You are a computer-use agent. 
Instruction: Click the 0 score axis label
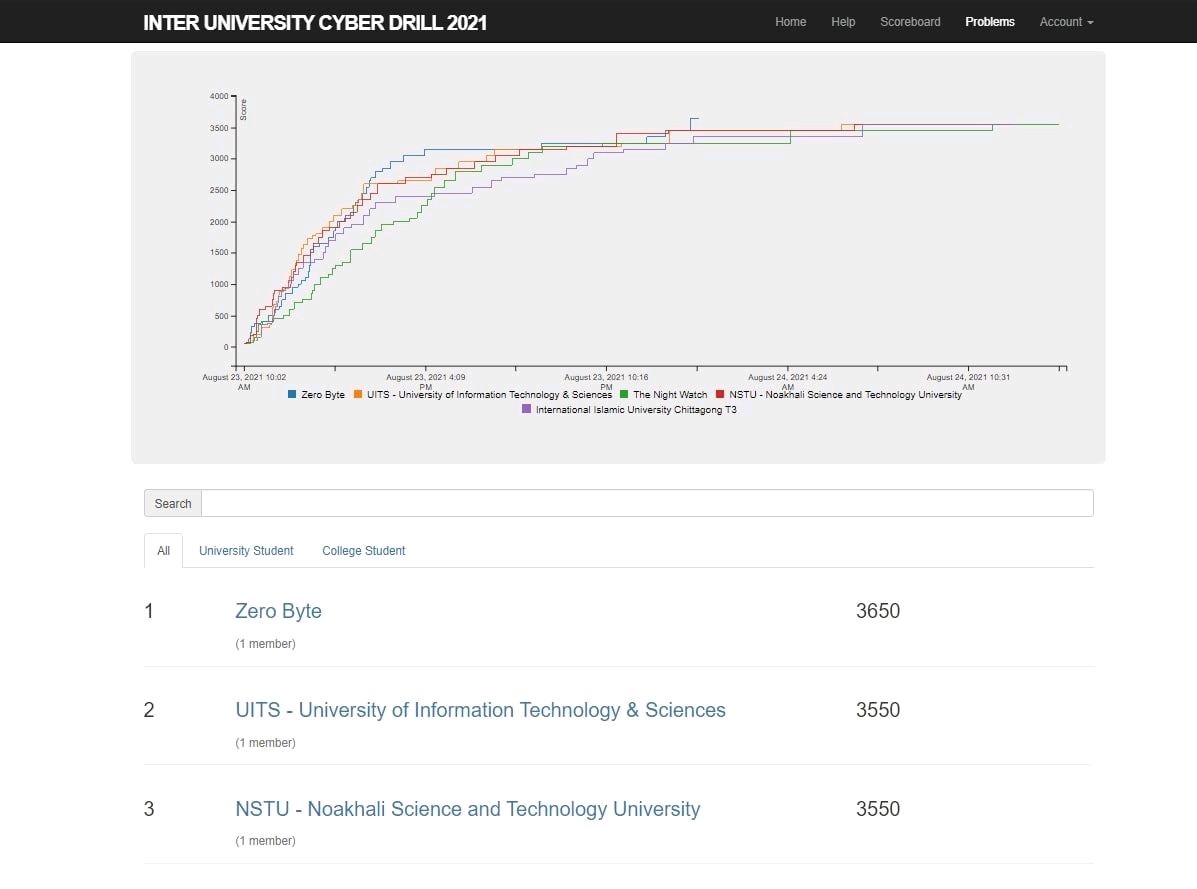tap(226, 347)
